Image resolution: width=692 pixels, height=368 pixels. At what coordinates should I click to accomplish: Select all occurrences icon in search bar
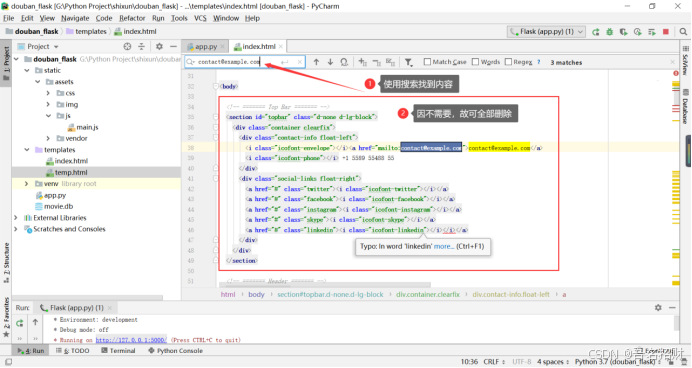click(x=390, y=62)
